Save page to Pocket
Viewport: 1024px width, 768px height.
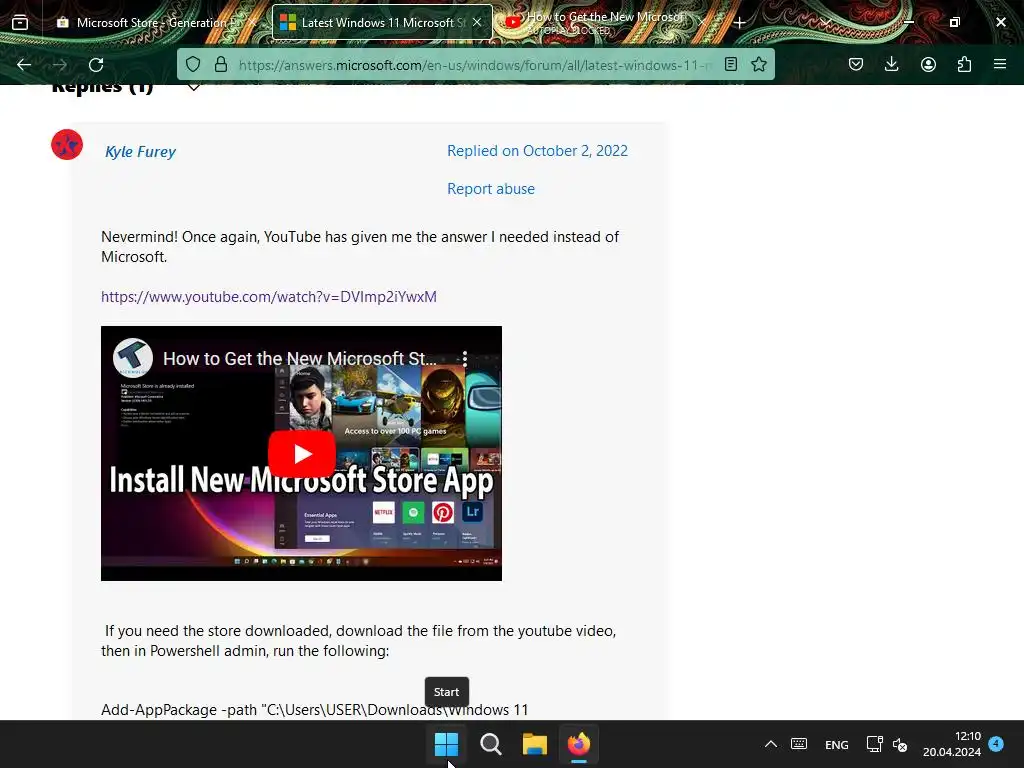[x=856, y=64]
